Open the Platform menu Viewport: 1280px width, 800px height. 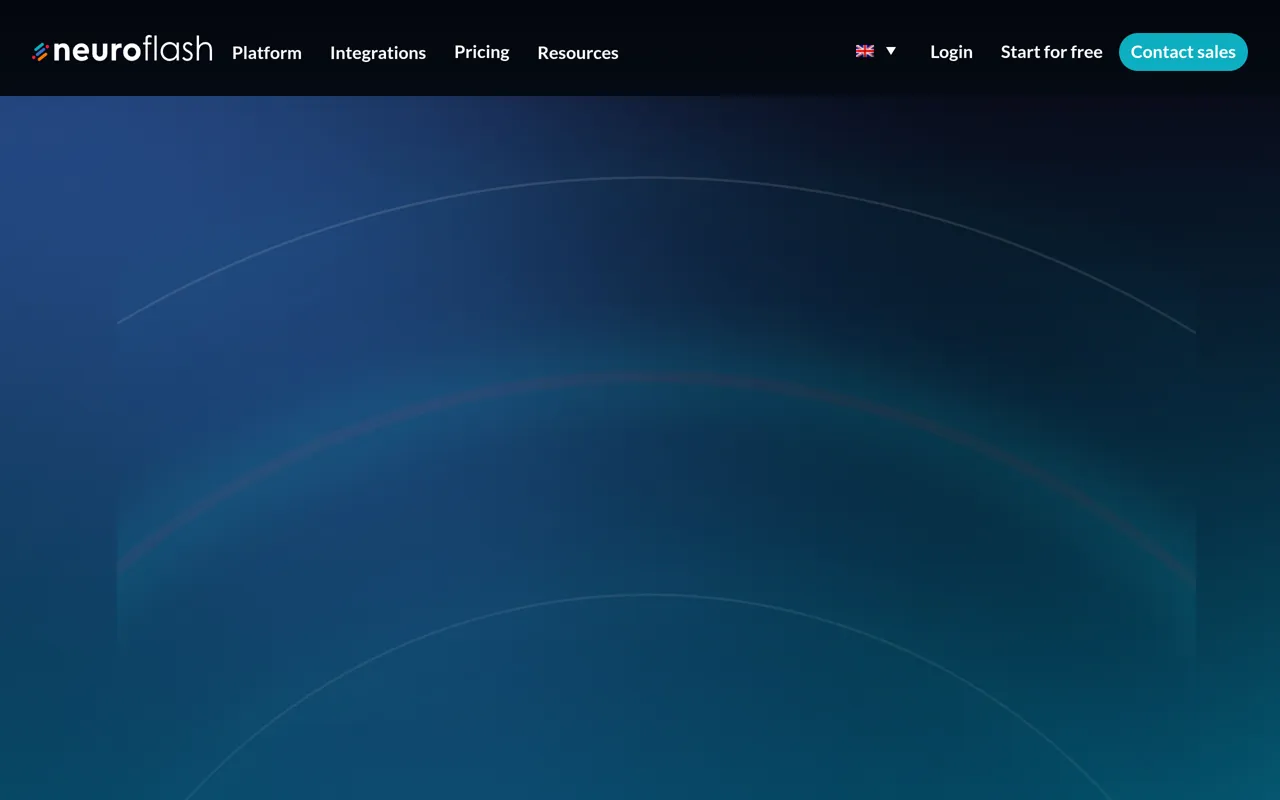click(267, 53)
